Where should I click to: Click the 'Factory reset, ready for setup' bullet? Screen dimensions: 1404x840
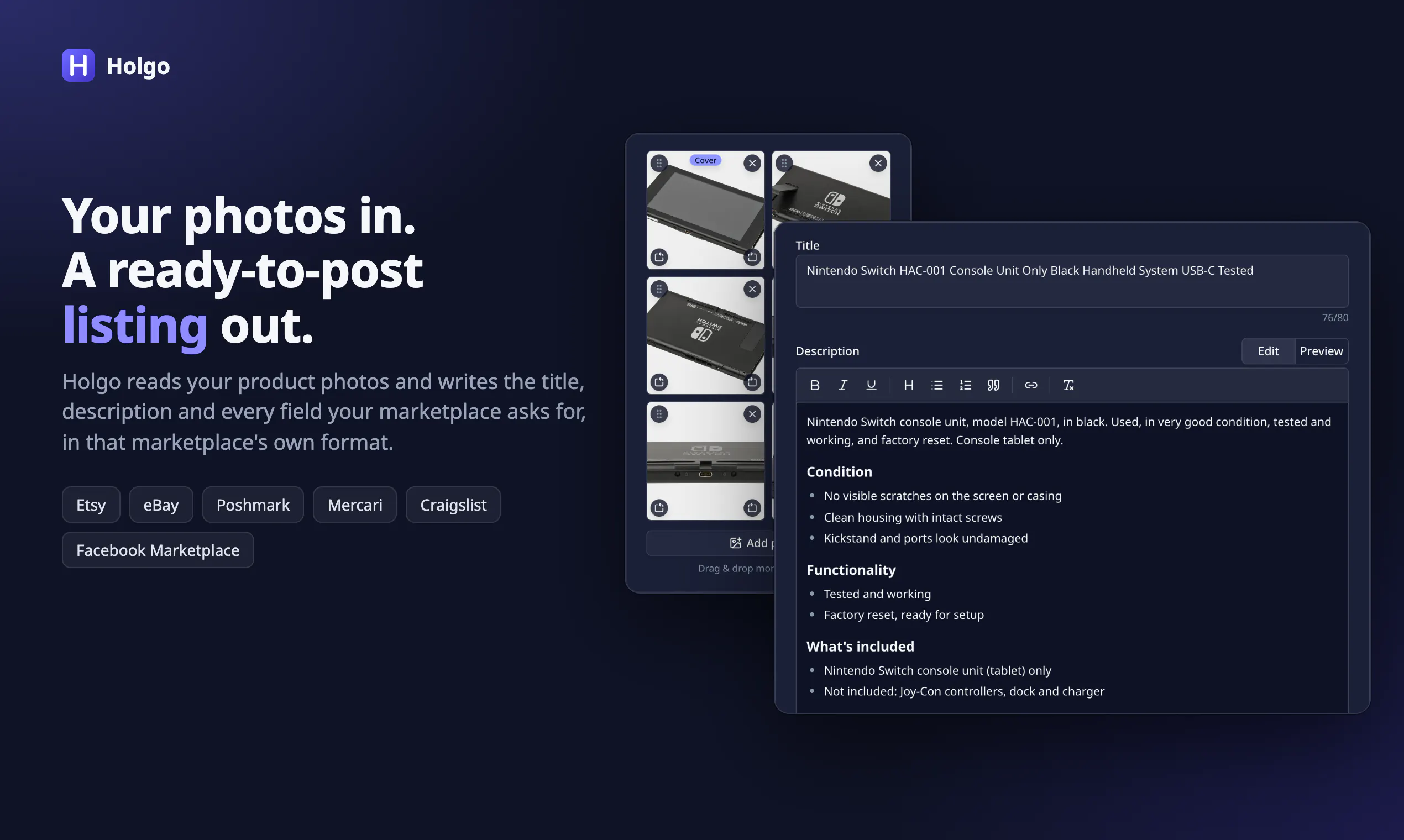click(904, 615)
